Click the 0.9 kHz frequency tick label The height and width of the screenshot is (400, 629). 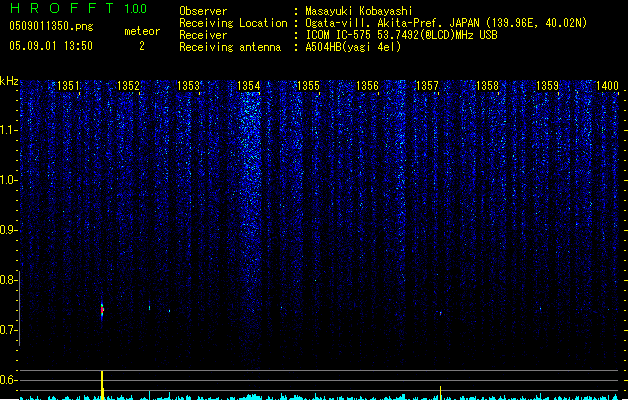[x=8, y=230]
